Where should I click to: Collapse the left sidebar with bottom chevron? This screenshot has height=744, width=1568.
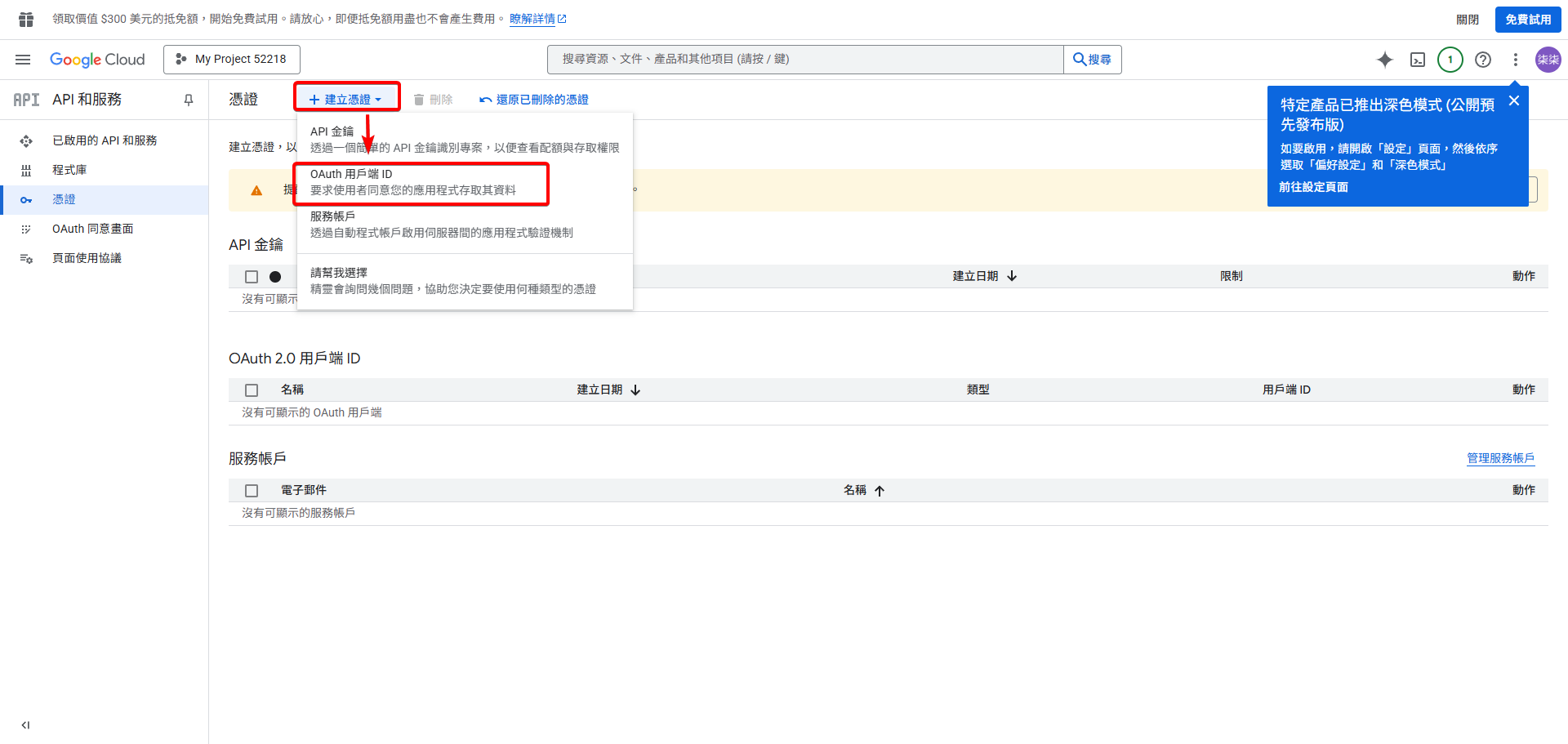pos(24,724)
